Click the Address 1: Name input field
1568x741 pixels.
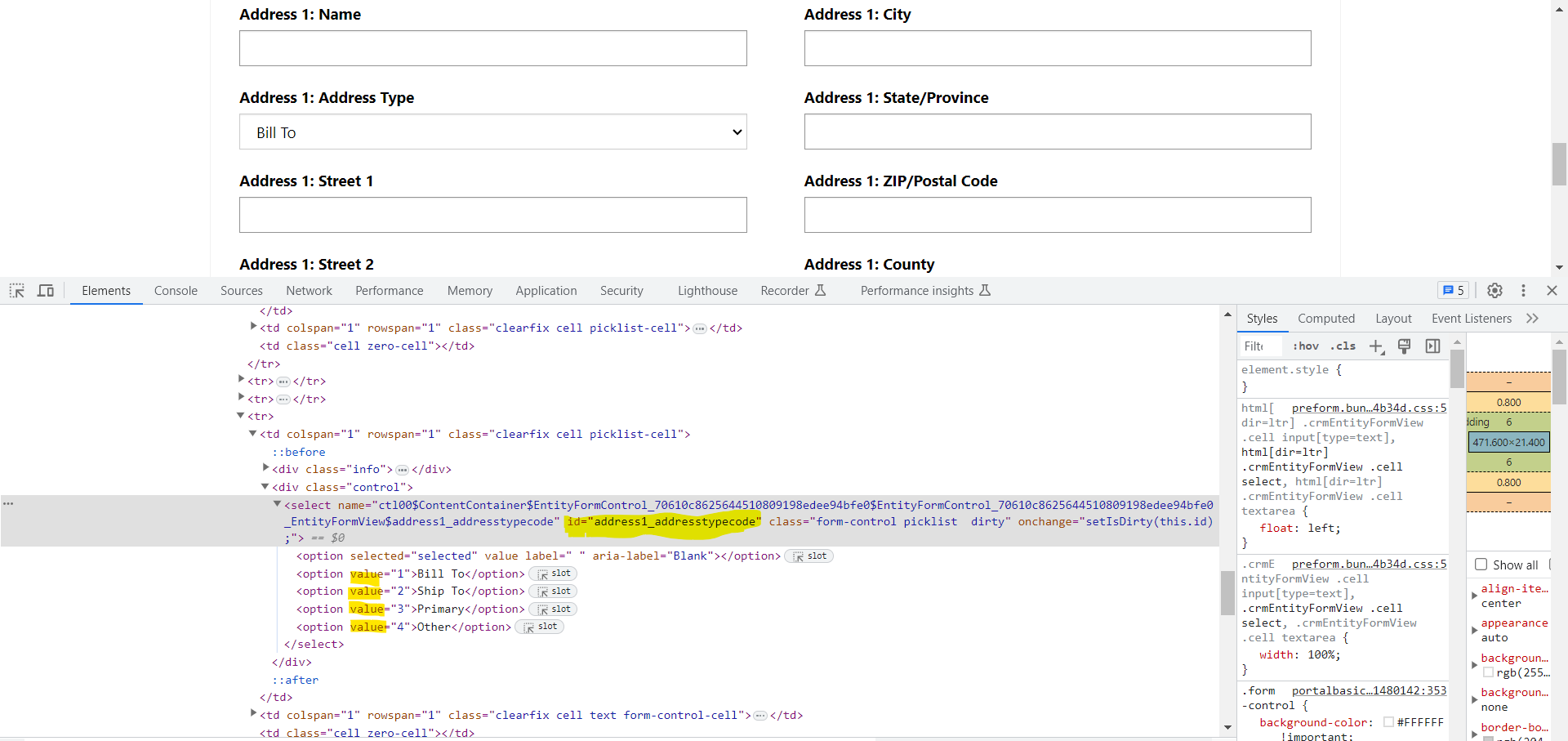click(493, 48)
